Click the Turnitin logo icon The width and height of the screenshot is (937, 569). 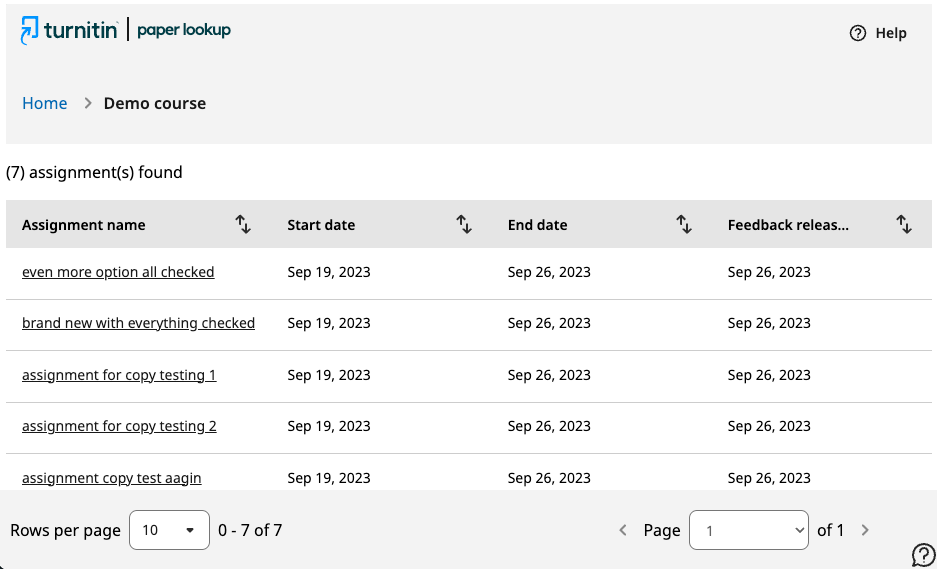click(29, 30)
